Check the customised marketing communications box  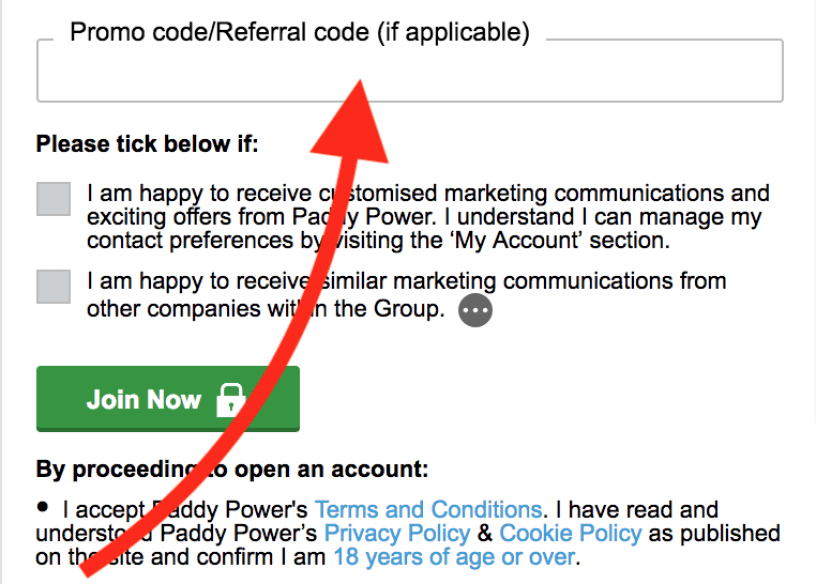tap(53, 200)
